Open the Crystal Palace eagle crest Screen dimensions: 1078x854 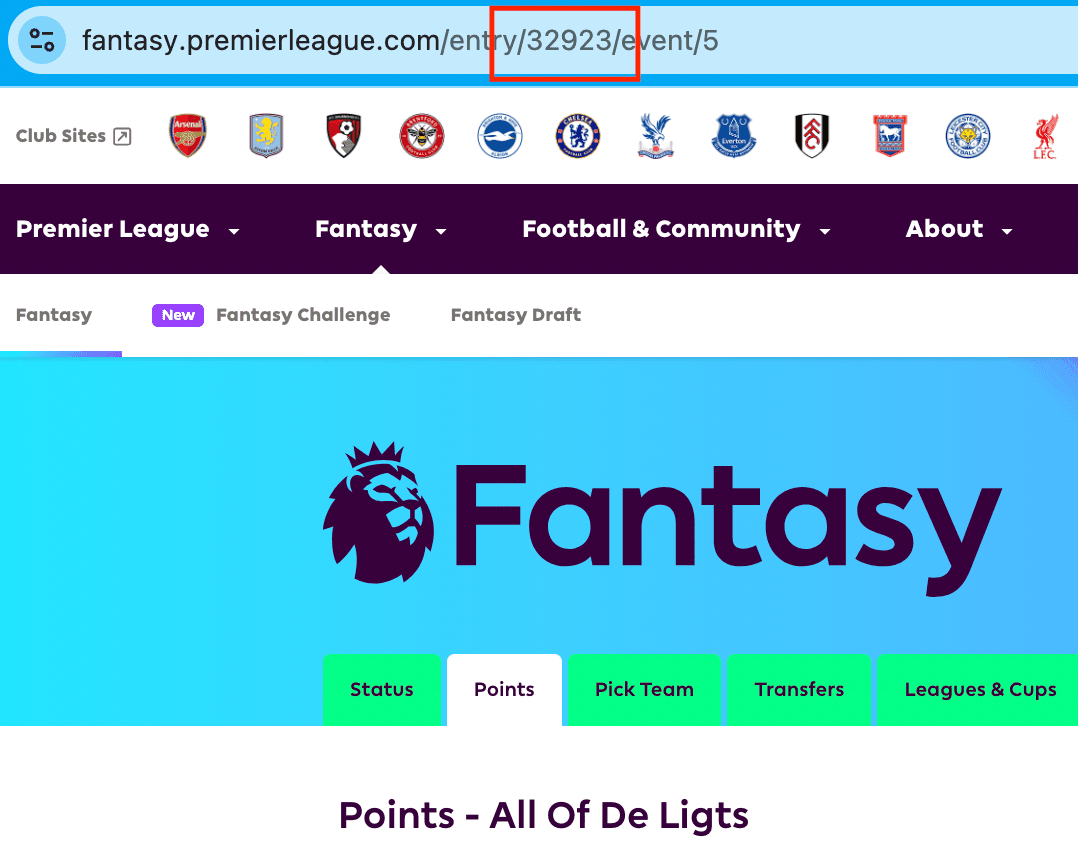[656, 135]
